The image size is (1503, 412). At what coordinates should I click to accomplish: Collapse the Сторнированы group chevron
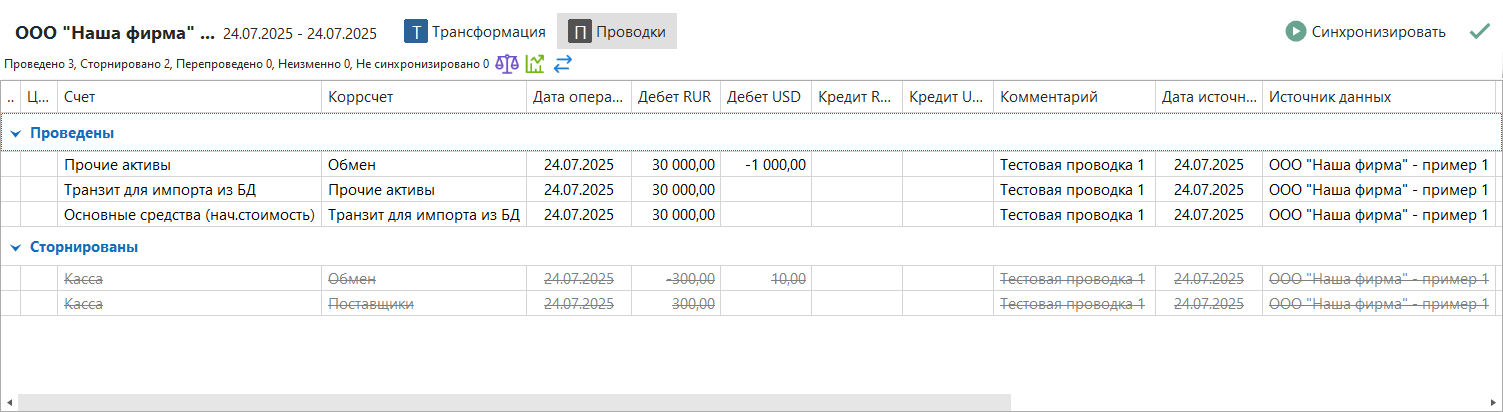pyautogui.click(x=15, y=248)
